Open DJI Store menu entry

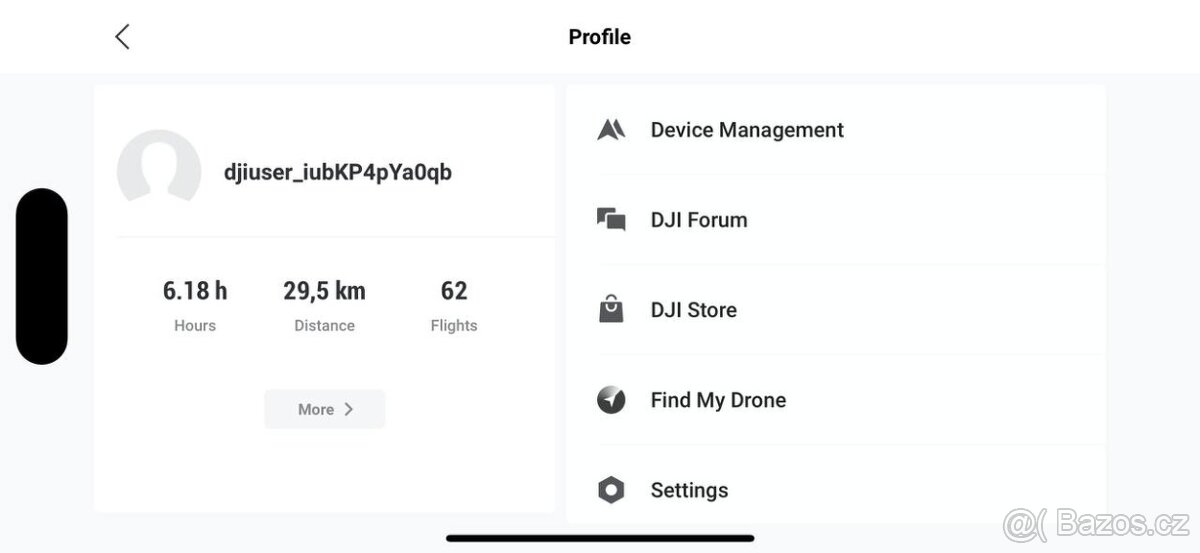coord(836,310)
